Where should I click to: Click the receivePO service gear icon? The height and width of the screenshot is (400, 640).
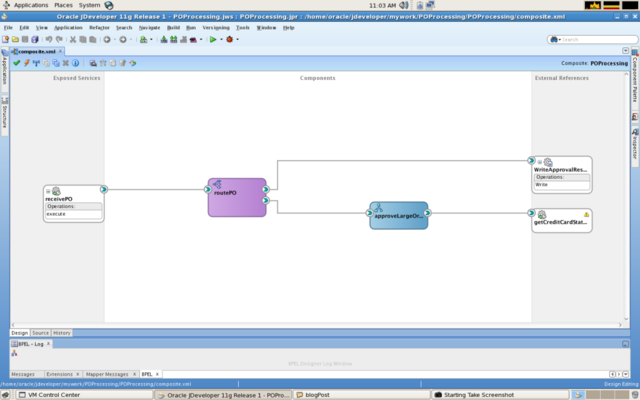[56, 191]
